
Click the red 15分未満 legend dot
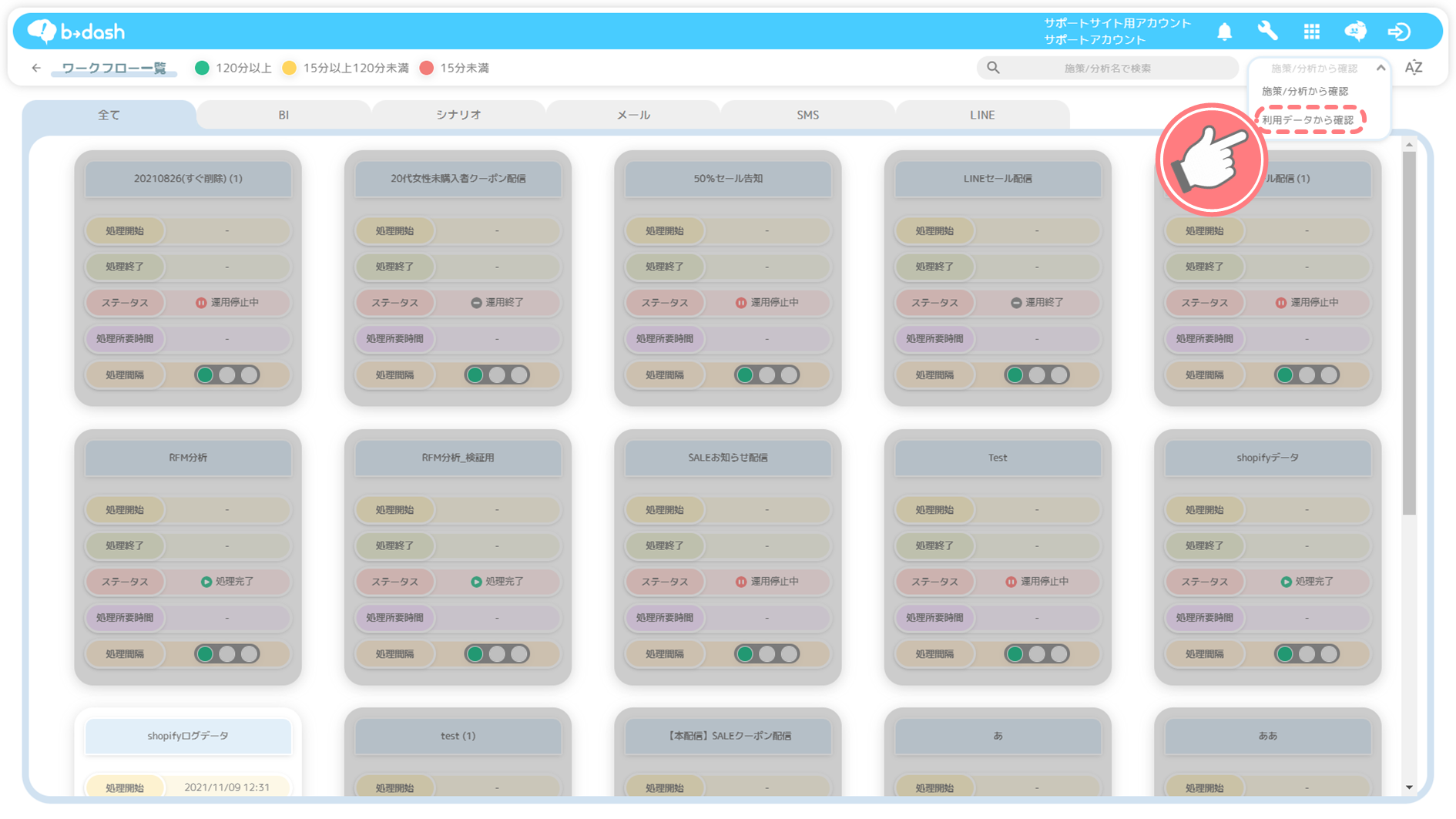[427, 68]
